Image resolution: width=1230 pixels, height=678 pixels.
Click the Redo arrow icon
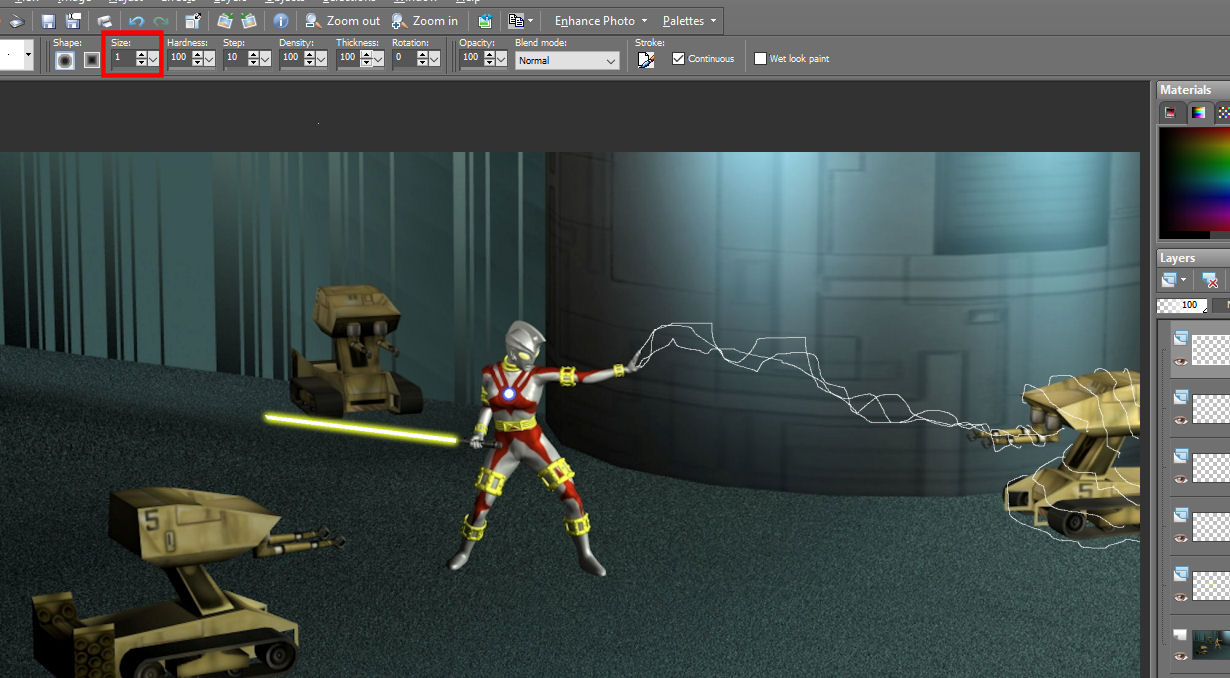[161, 20]
